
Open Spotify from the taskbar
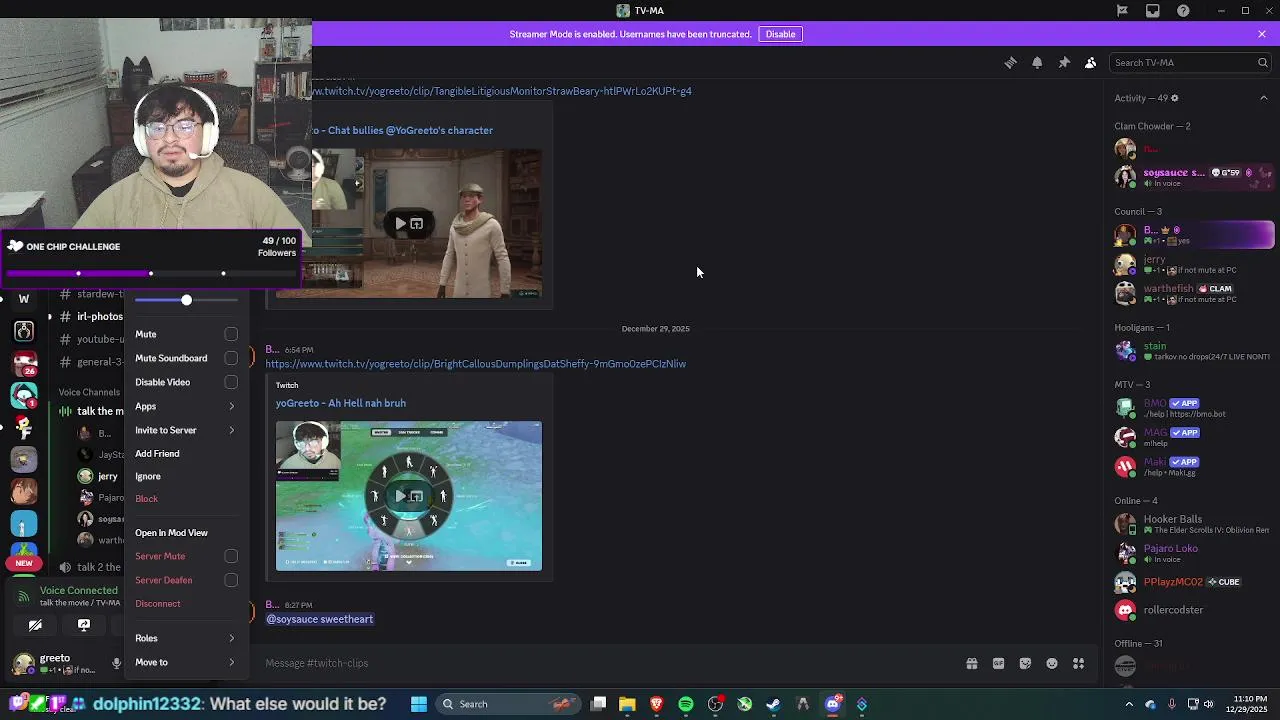tap(686, 704)
